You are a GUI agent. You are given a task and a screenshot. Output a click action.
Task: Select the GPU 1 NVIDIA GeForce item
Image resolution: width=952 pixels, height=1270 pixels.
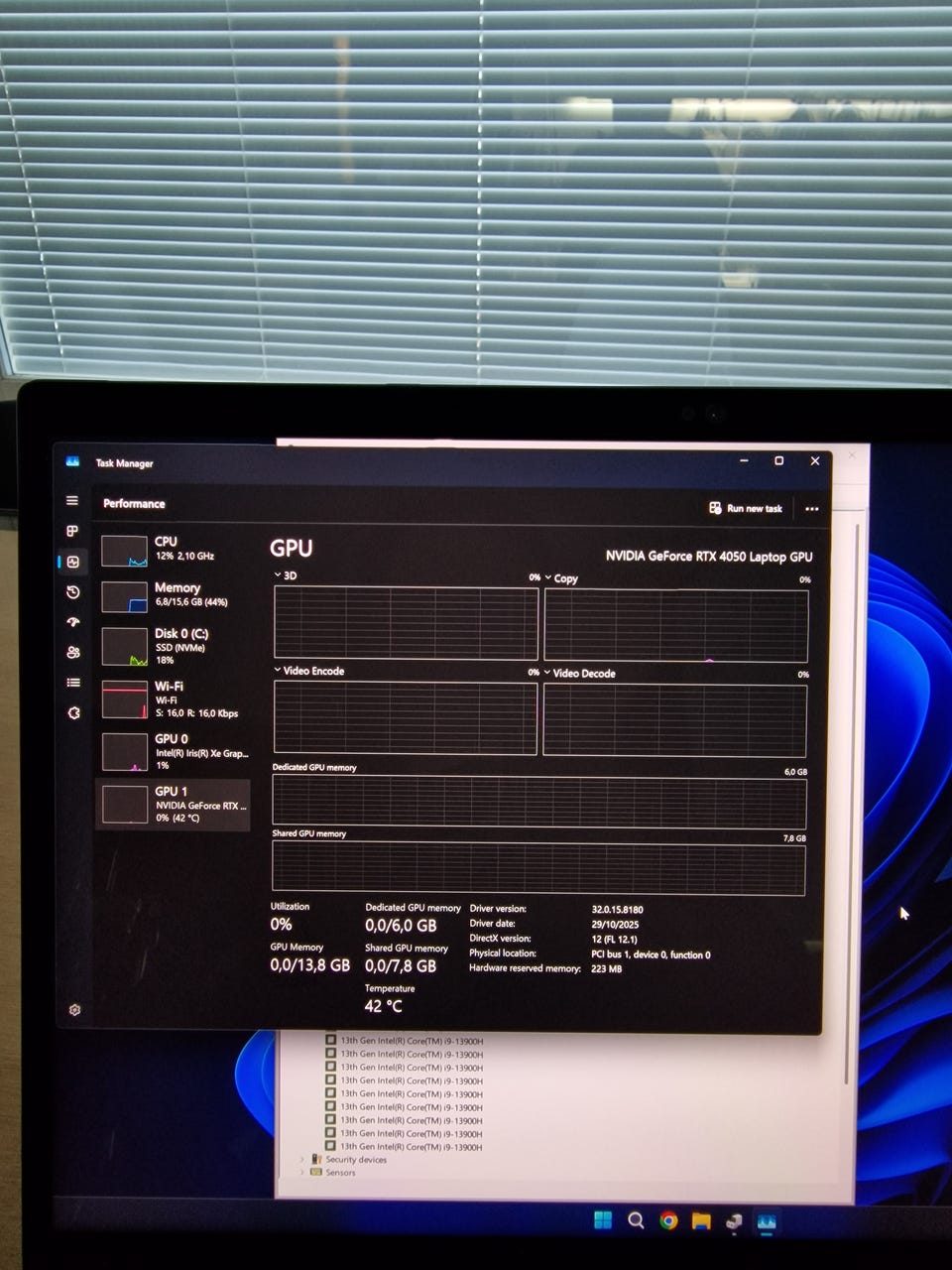click(173, 804)
